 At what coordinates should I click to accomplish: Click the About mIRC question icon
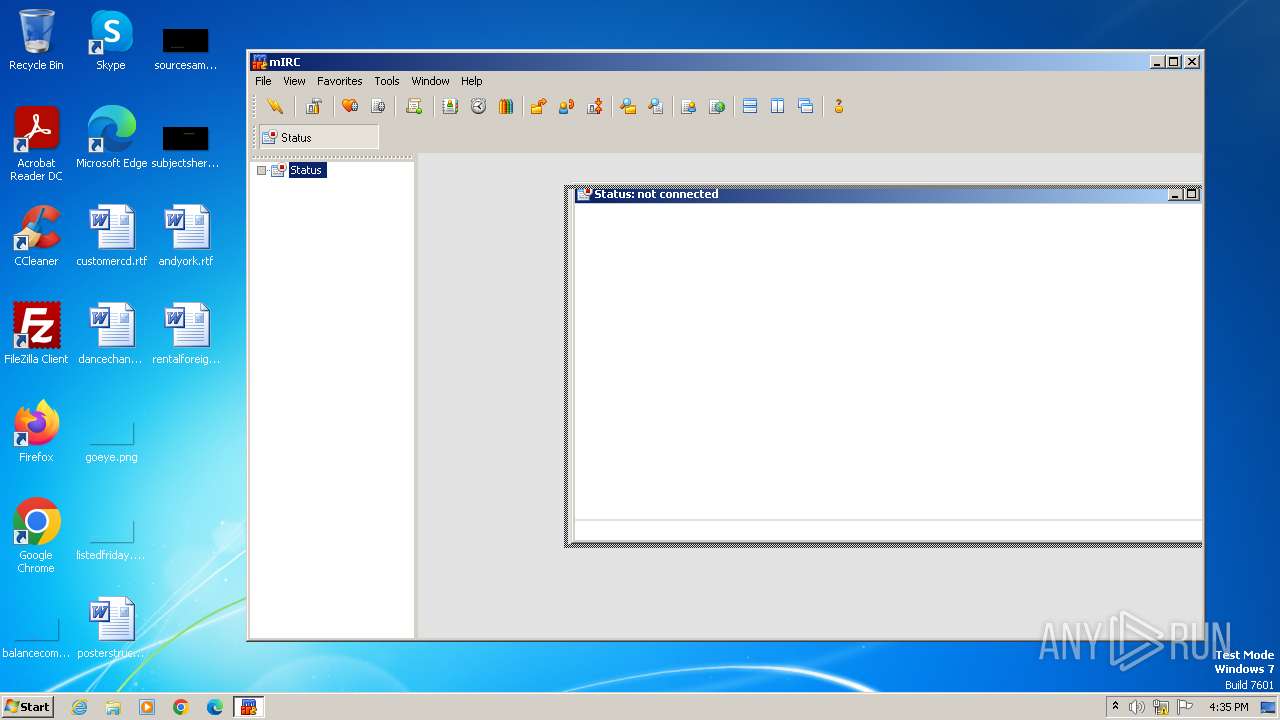click(838, 106)
